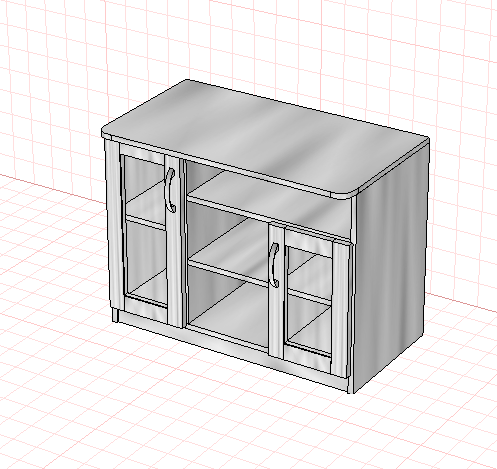The width and height of the screenshot is (497, 469).
Task: Click the lower right door handle
Action: [274, 265]
